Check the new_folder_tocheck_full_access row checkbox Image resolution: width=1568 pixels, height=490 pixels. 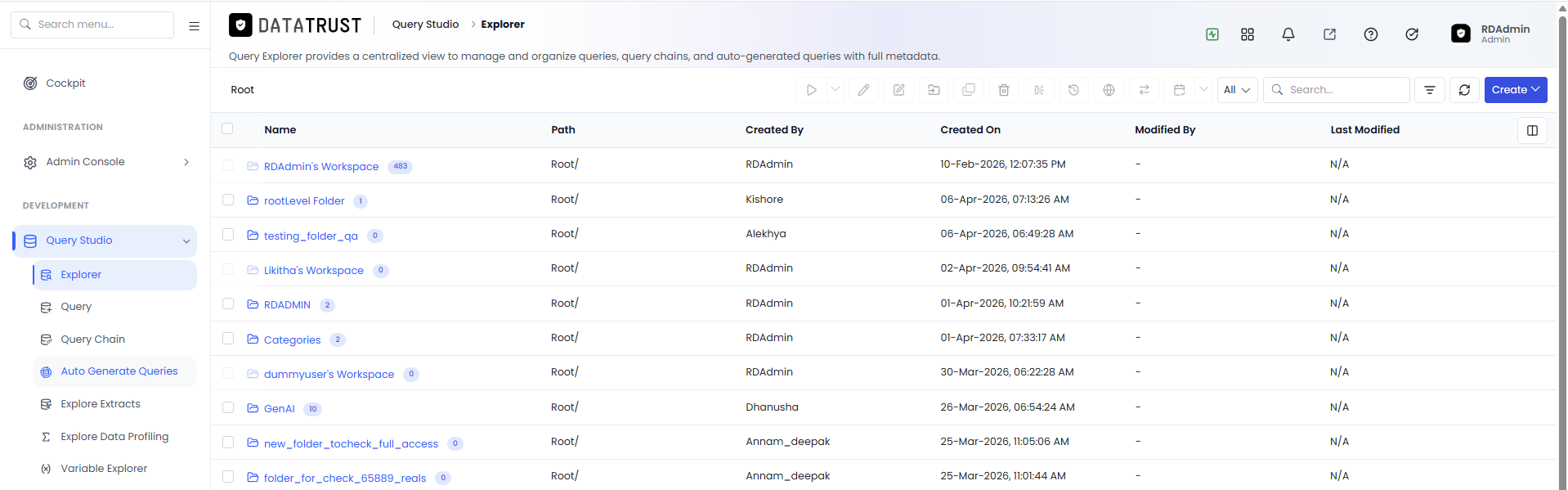(228, 442)
